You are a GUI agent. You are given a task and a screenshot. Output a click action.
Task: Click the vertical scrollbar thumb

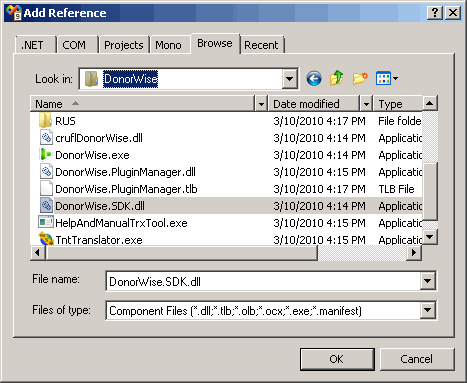click(430, 191)
